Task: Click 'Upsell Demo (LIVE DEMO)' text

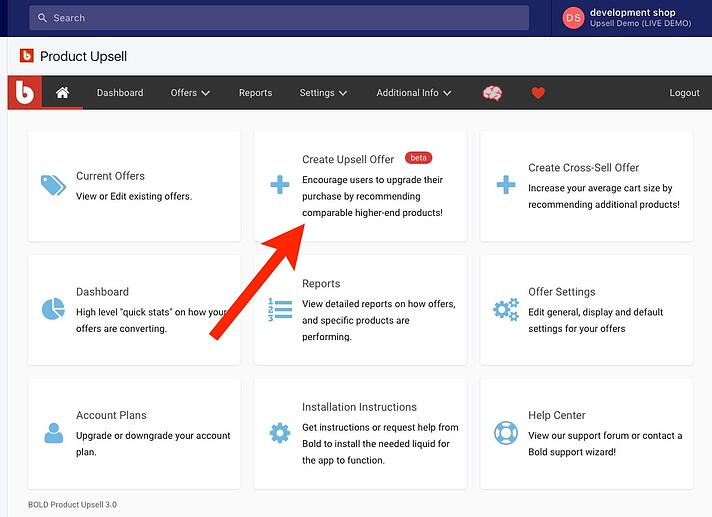Action: click(640, 23)
